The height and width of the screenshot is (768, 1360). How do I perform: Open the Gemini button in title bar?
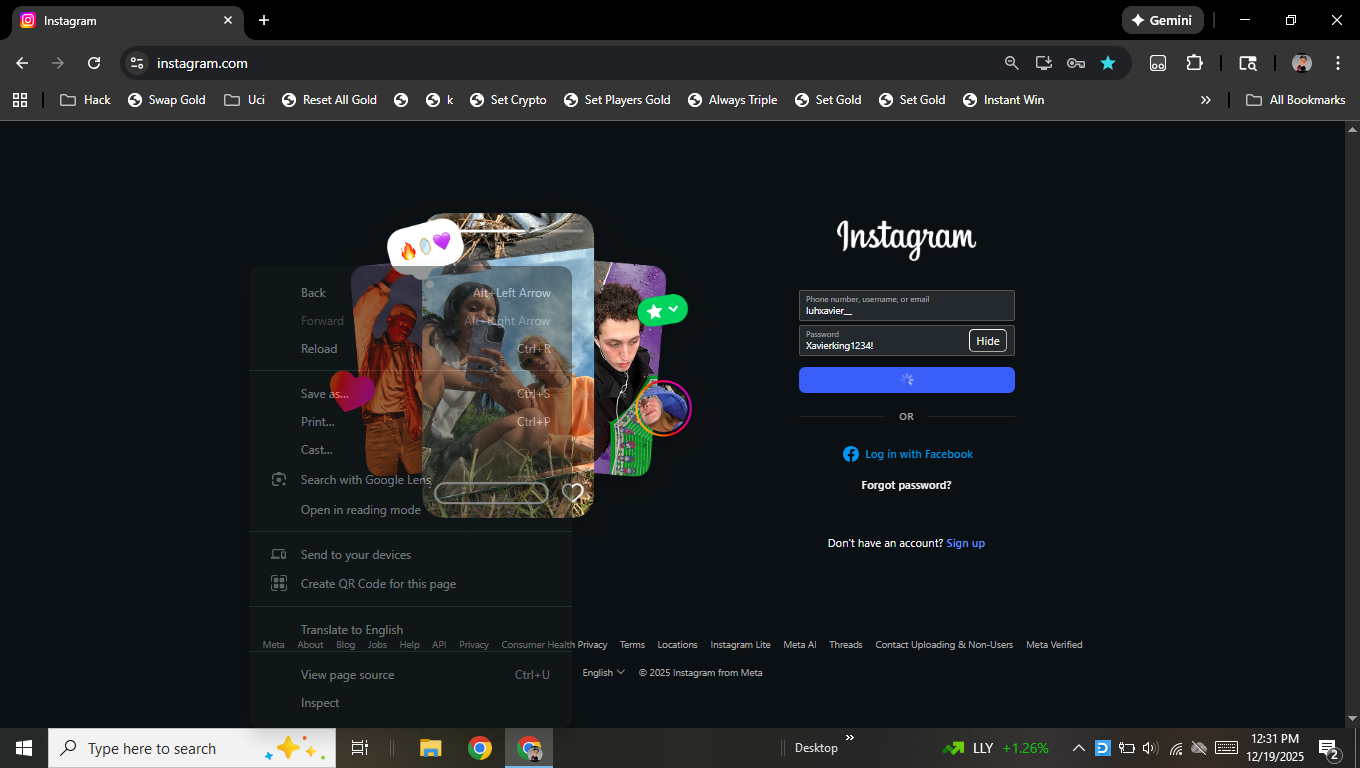coord(1162,20)
